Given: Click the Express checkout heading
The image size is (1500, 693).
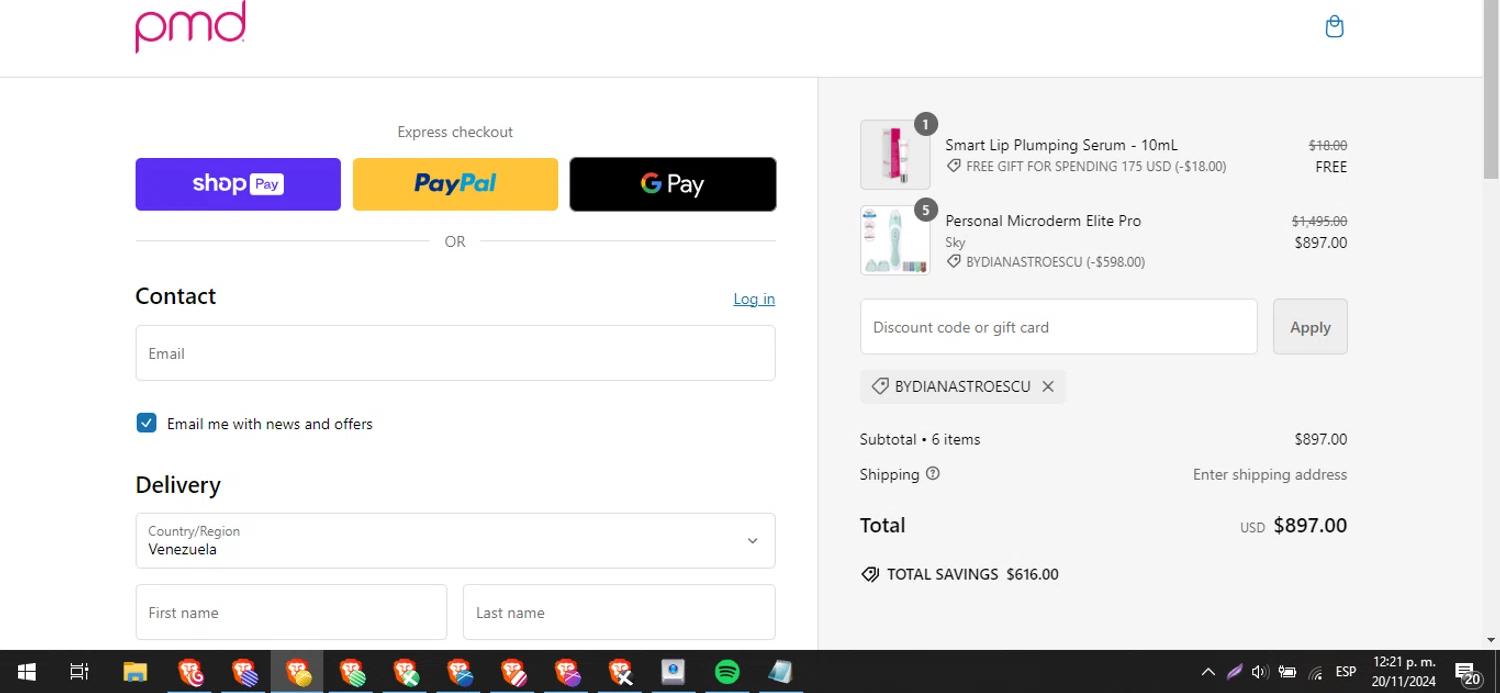Looking at the screenshot, I should coord(455,132).
